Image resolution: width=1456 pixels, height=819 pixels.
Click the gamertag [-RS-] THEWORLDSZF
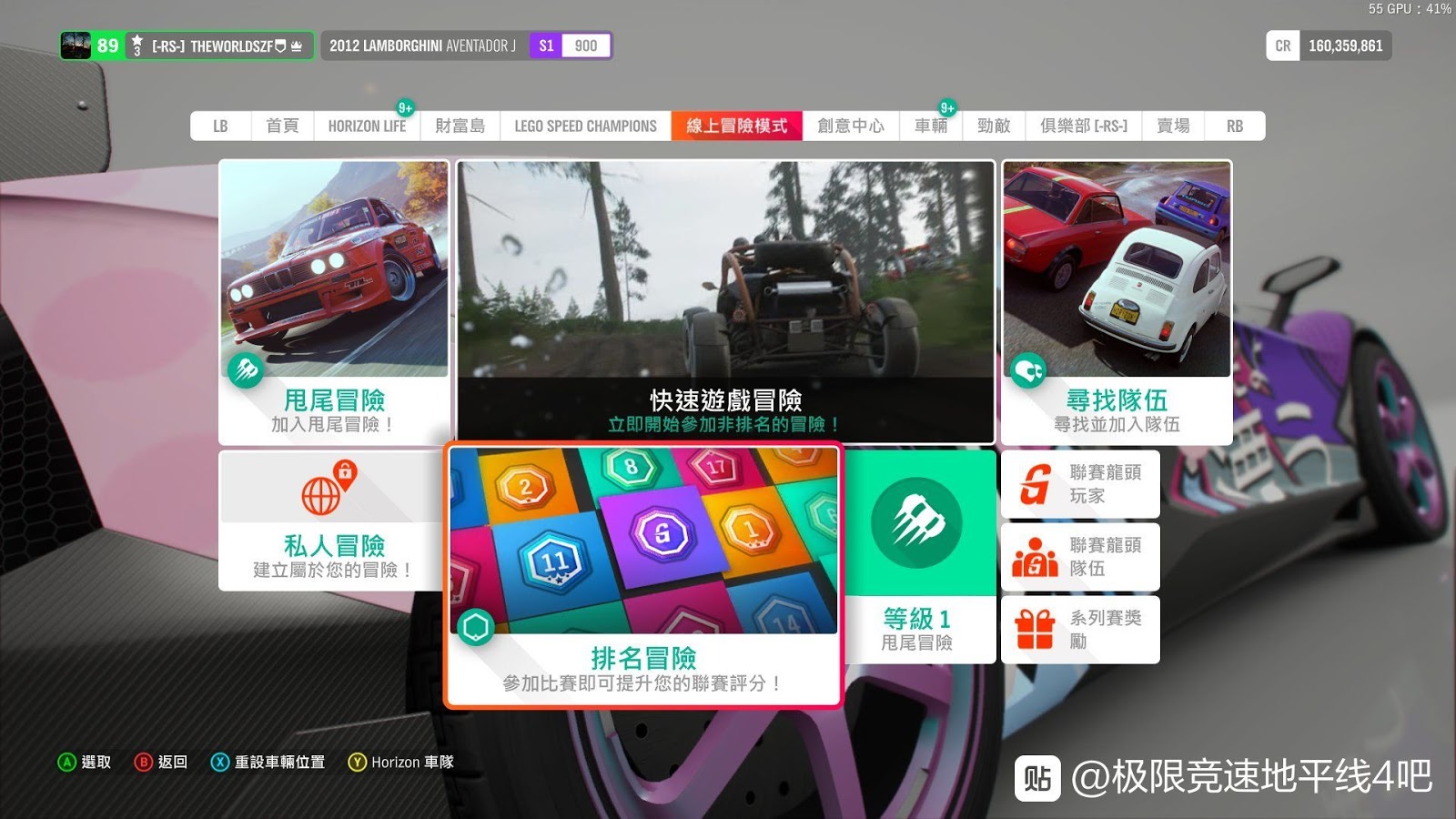(212, 45)
